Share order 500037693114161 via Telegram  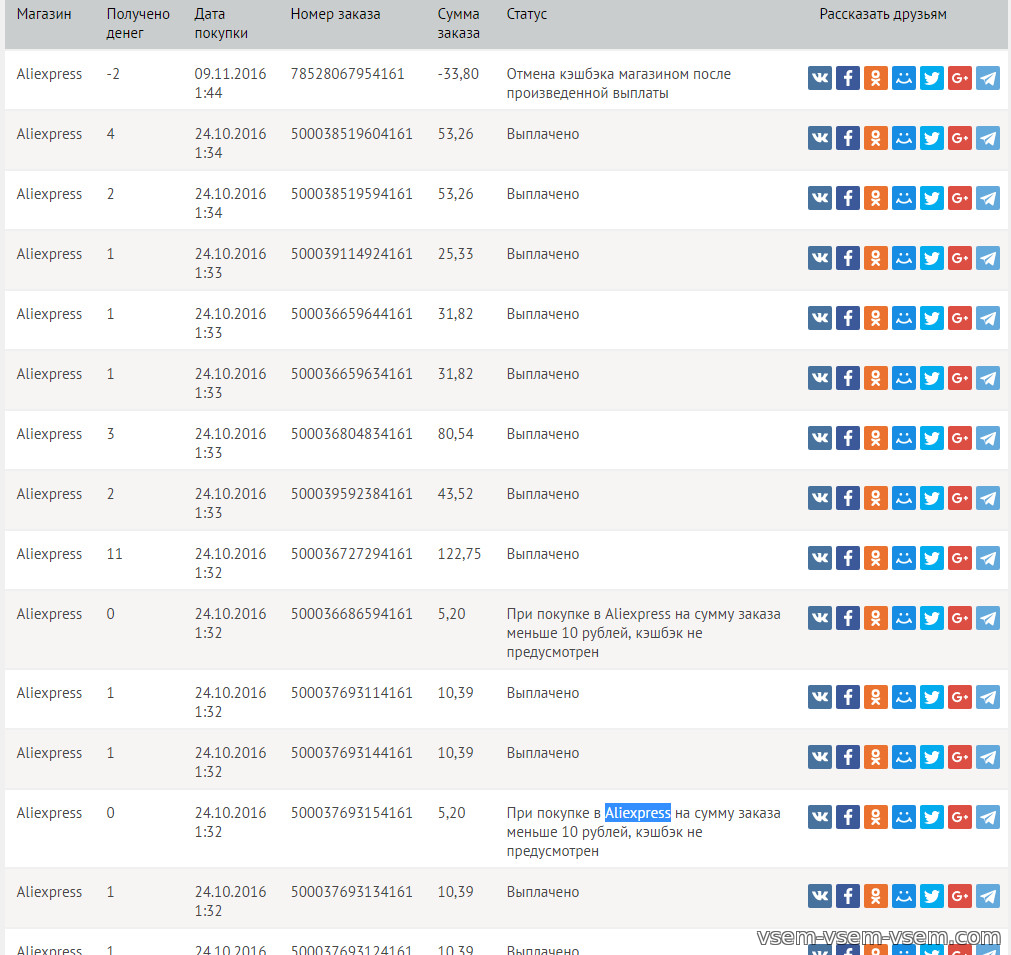987,697
